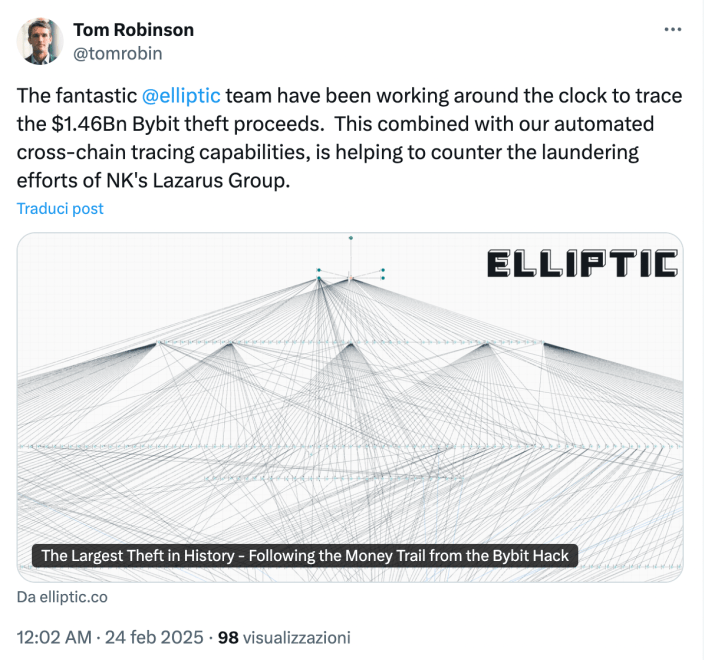Click the 98 view count number
705x660 pixels.
(228, 637)
